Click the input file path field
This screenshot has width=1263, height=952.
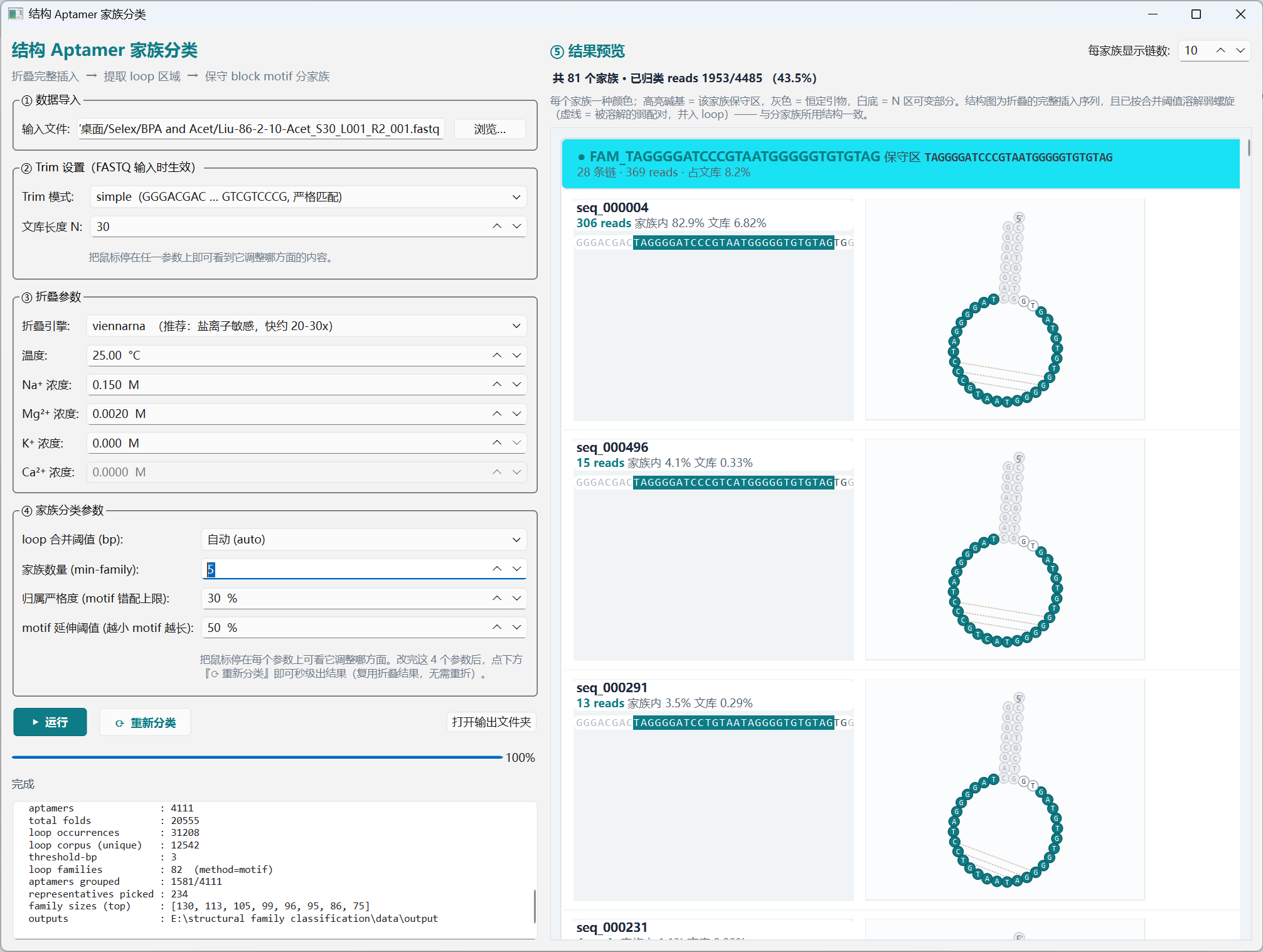click(261, 129)
